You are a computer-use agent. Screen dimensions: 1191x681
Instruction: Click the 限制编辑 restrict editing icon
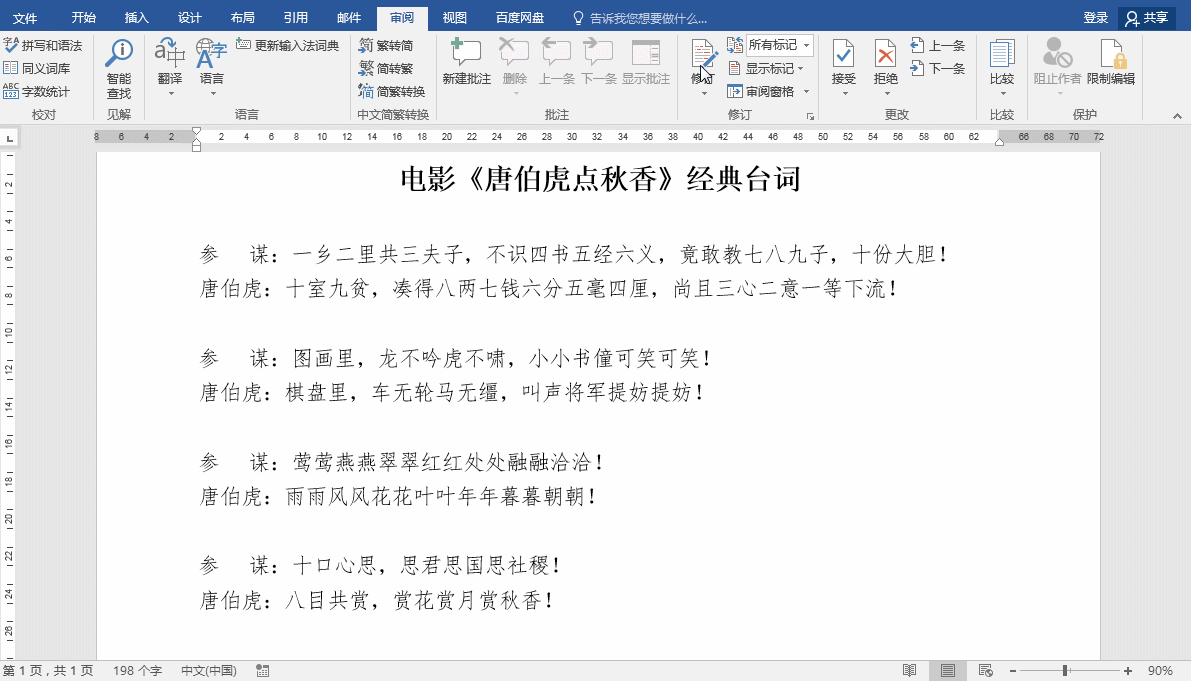(1110, 62)
